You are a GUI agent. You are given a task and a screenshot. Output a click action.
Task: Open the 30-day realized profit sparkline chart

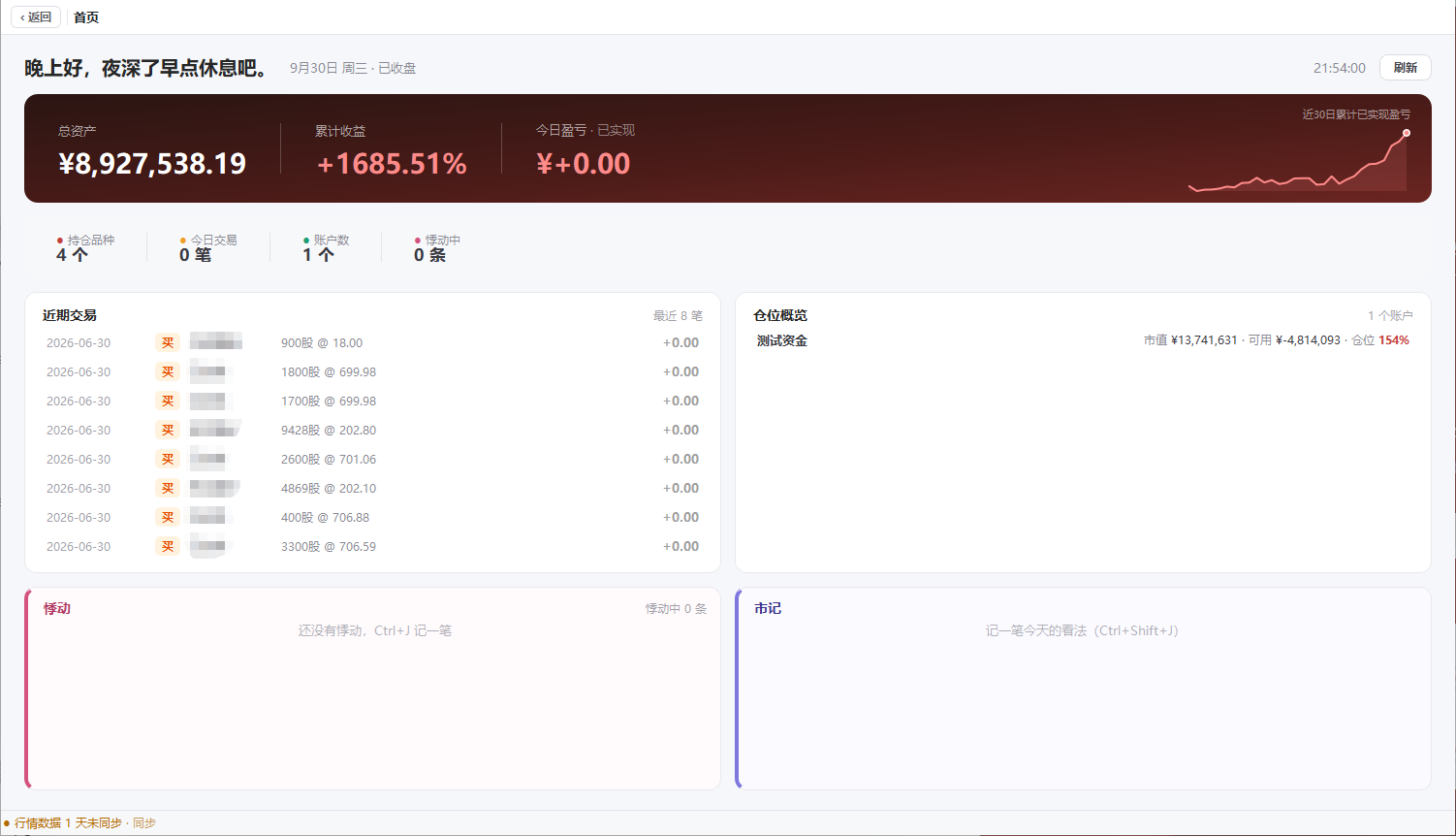[x=1299, y=161]
